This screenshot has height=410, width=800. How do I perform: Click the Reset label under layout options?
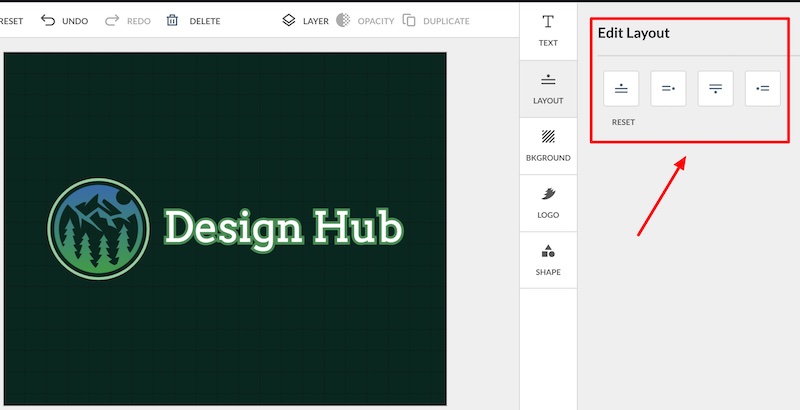623,122
